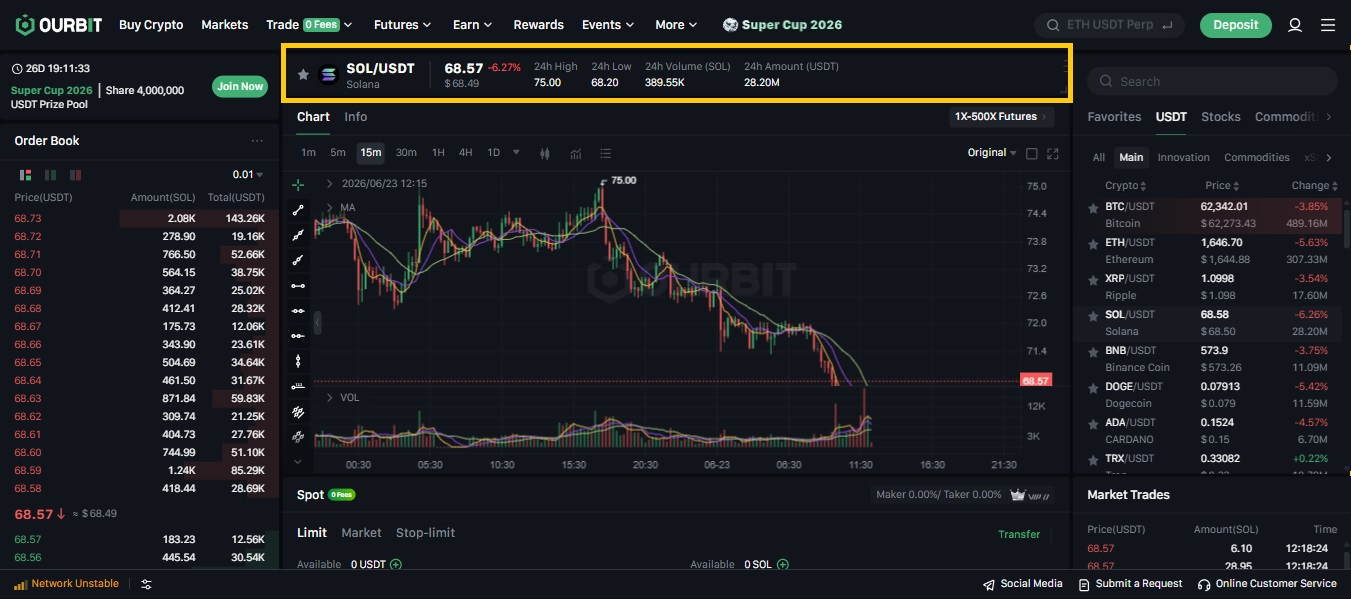Select the vertical segment drawing tool
This screenshot has width=1351, height=599.
tap(298, 361)
